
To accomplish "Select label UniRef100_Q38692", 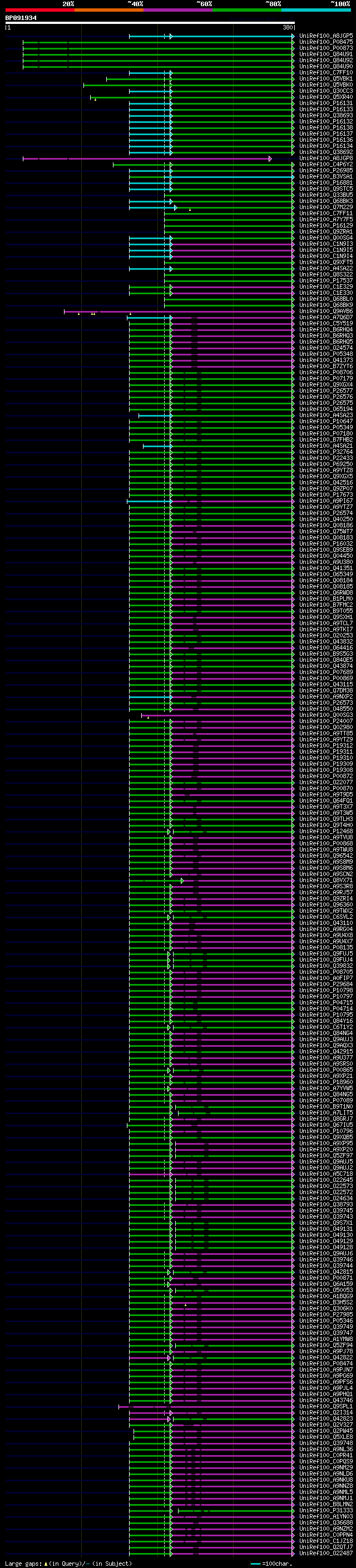I will (x=325, y=152).
